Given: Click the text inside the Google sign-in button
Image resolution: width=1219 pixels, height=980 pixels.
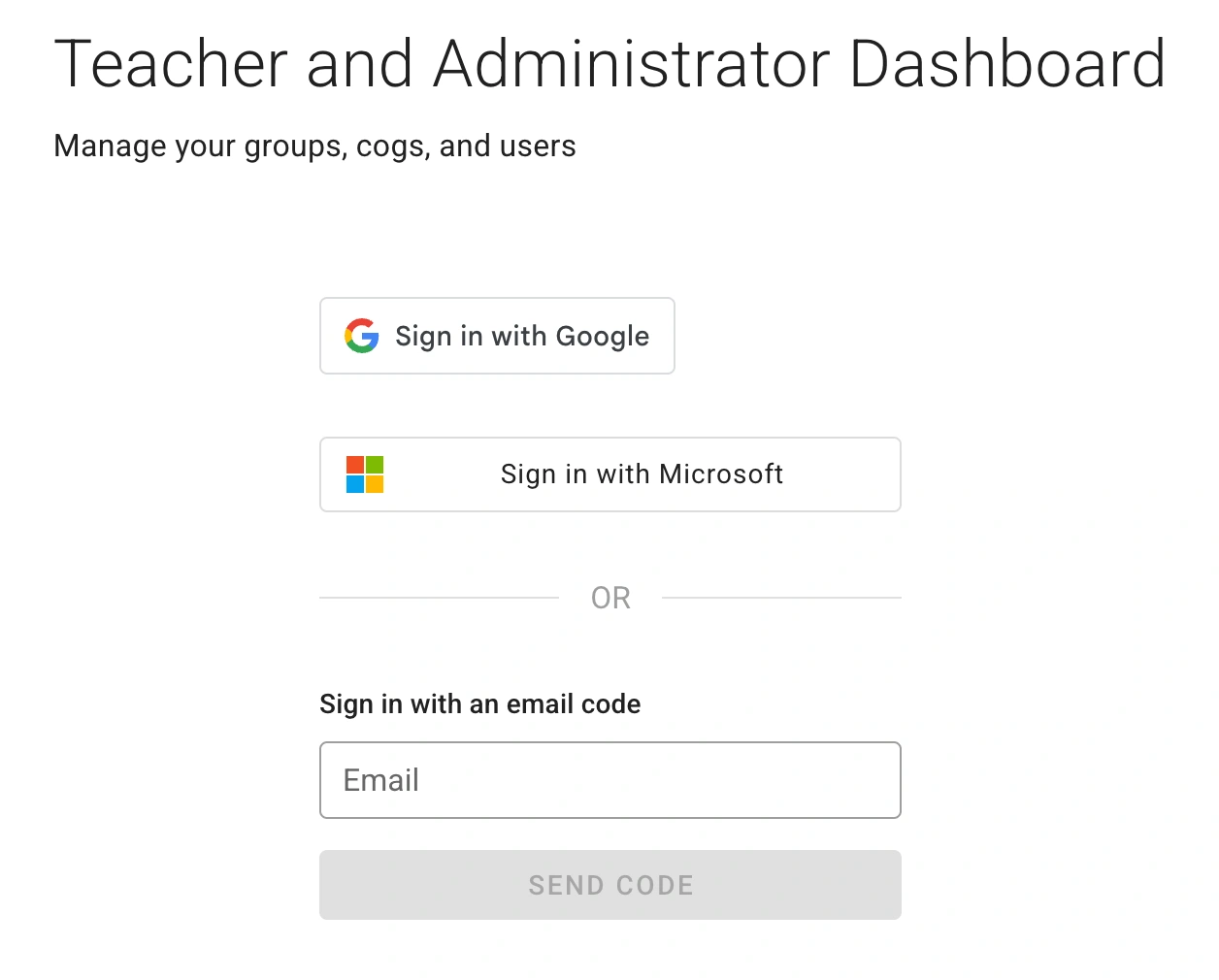Looking at the screenshot, I should coord(522,336).
